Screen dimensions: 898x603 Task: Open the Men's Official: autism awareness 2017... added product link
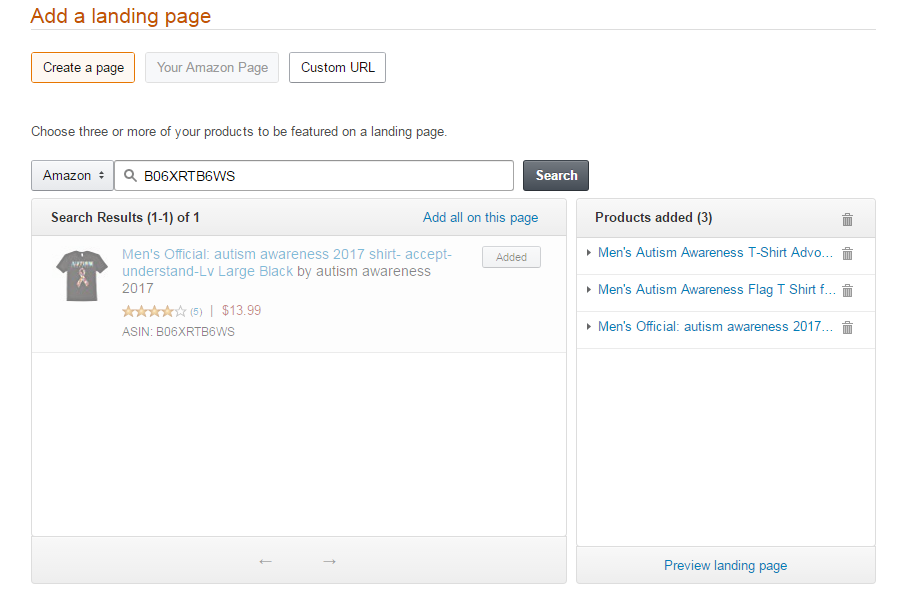pyautogui.click(x=715, y=326)
